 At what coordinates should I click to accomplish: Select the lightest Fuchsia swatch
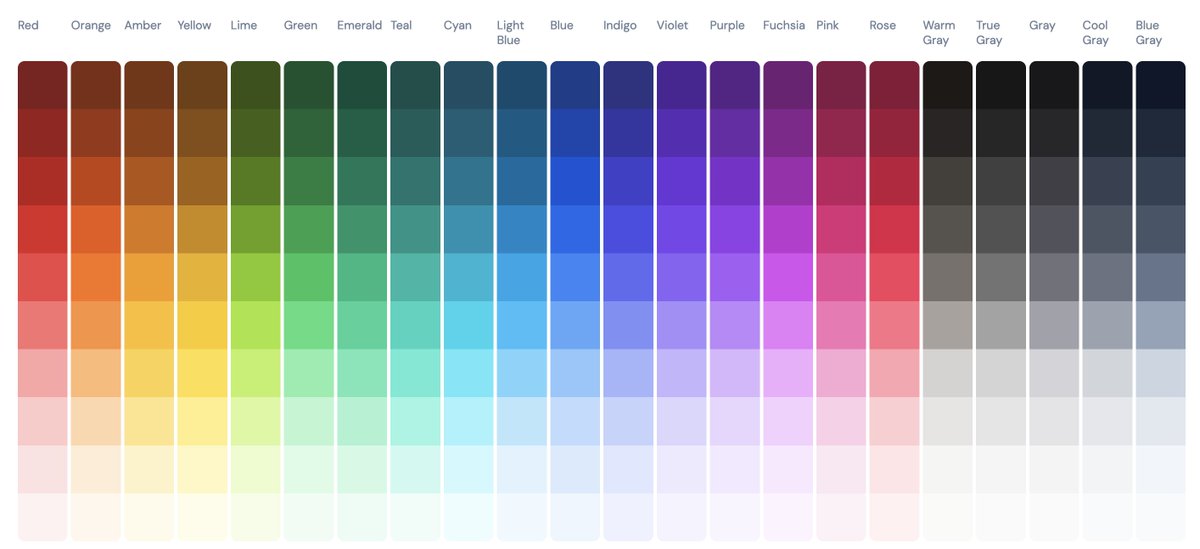click(788, 517)
